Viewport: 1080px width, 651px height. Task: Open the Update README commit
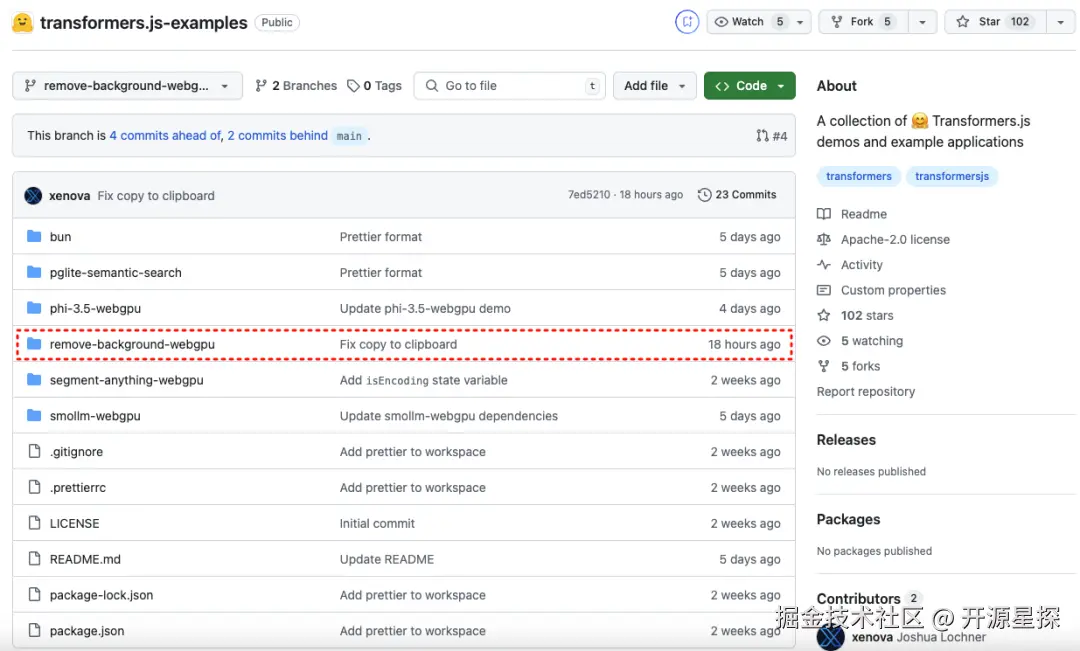pyautogui.click(x=386, y=559)
